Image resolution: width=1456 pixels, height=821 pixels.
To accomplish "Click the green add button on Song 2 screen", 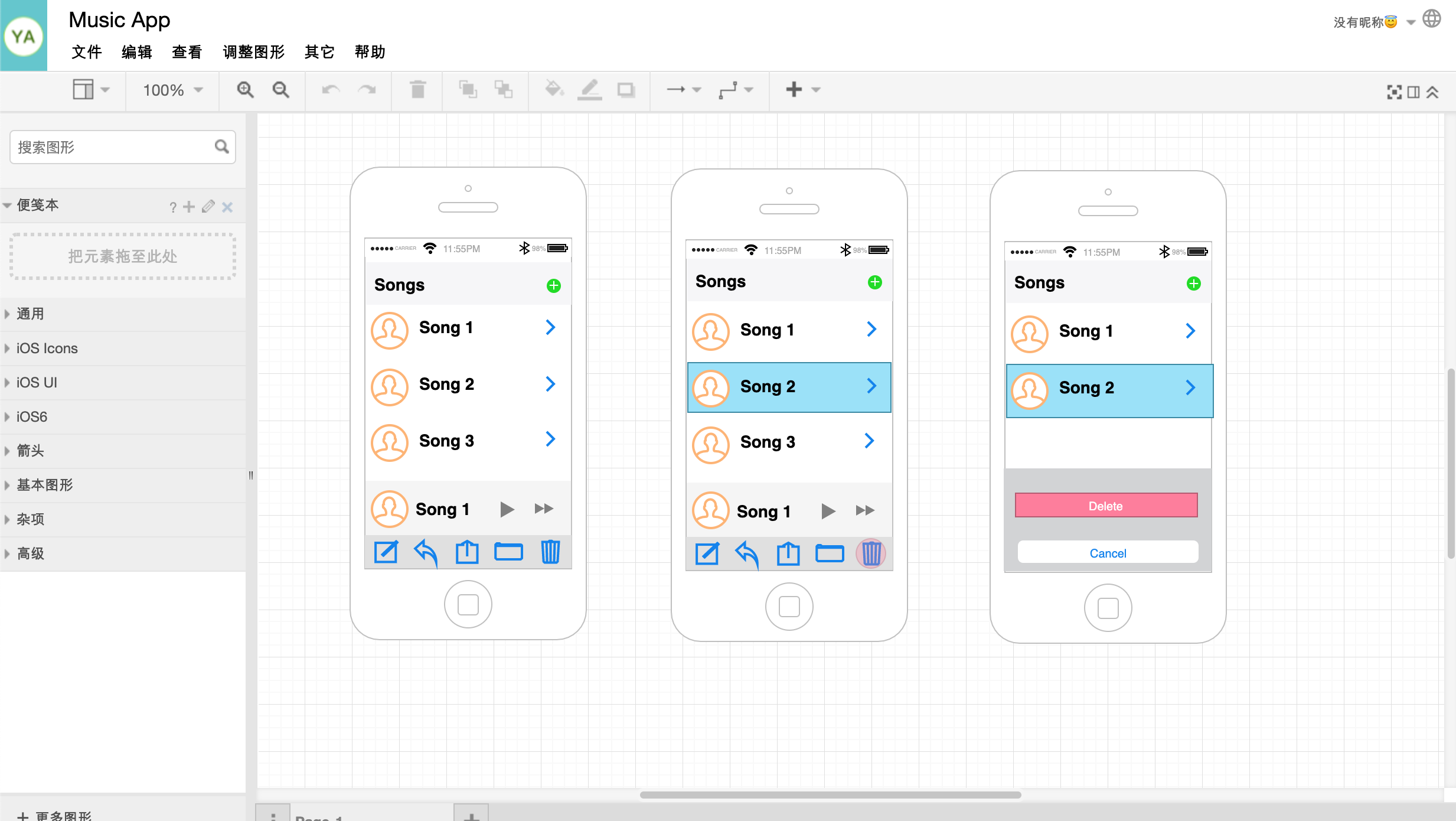I will pos(875,282).
